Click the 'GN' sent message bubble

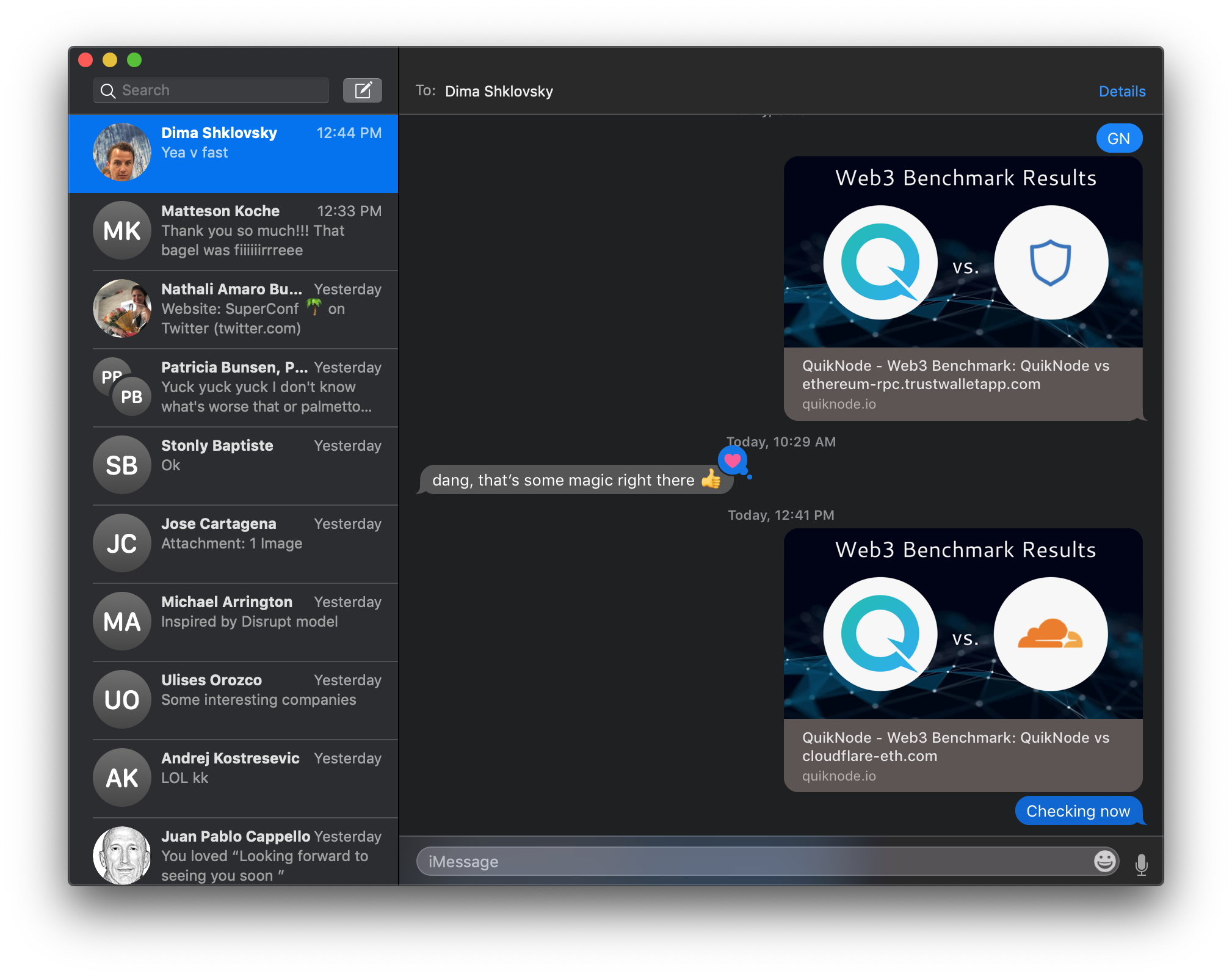click(1119, 139)
